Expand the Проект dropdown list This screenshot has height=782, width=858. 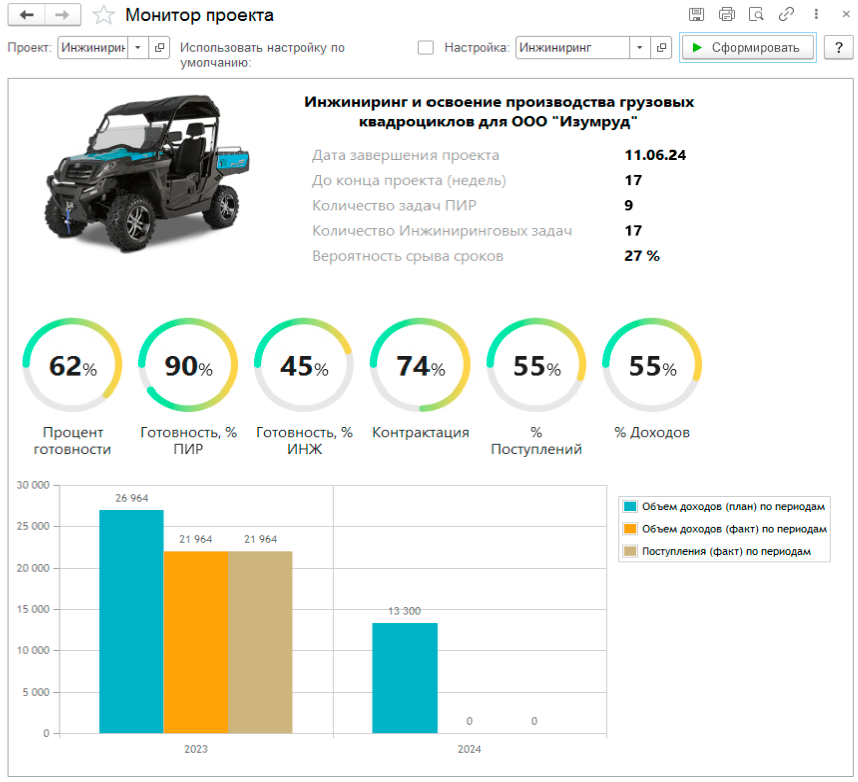tap(137, 48)
